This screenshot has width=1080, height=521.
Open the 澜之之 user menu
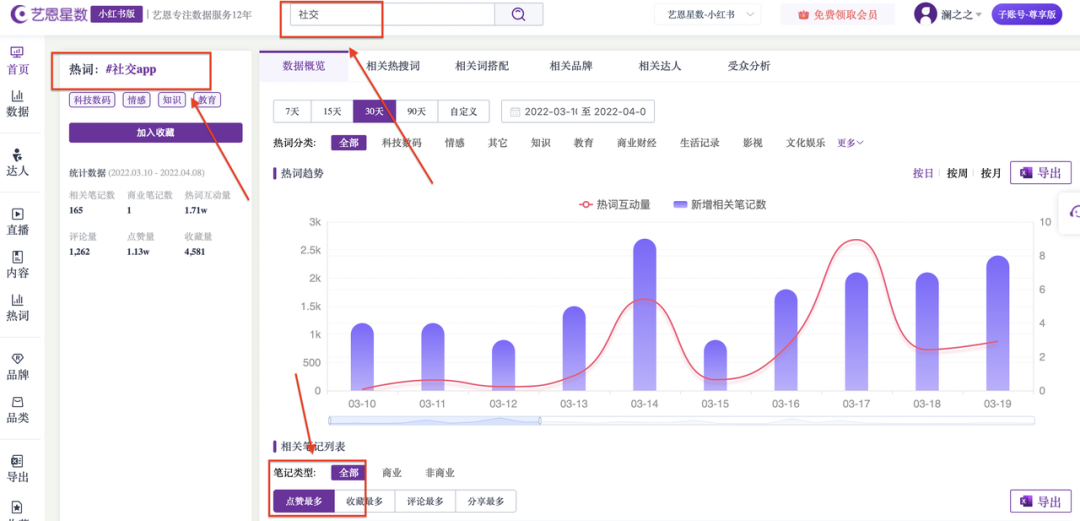point(962,15)
